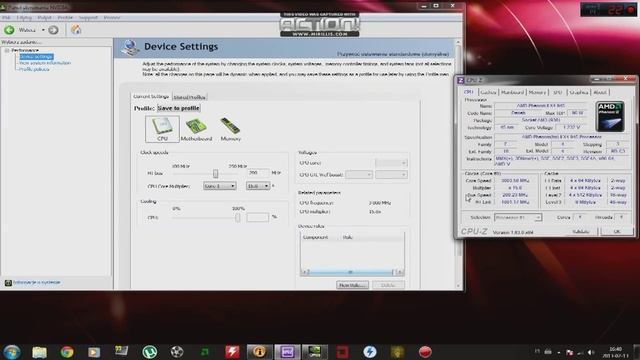
Task: Open the second CPU GTL Vref dropdown
Action: pyautogui.click(x=391, y=175)
